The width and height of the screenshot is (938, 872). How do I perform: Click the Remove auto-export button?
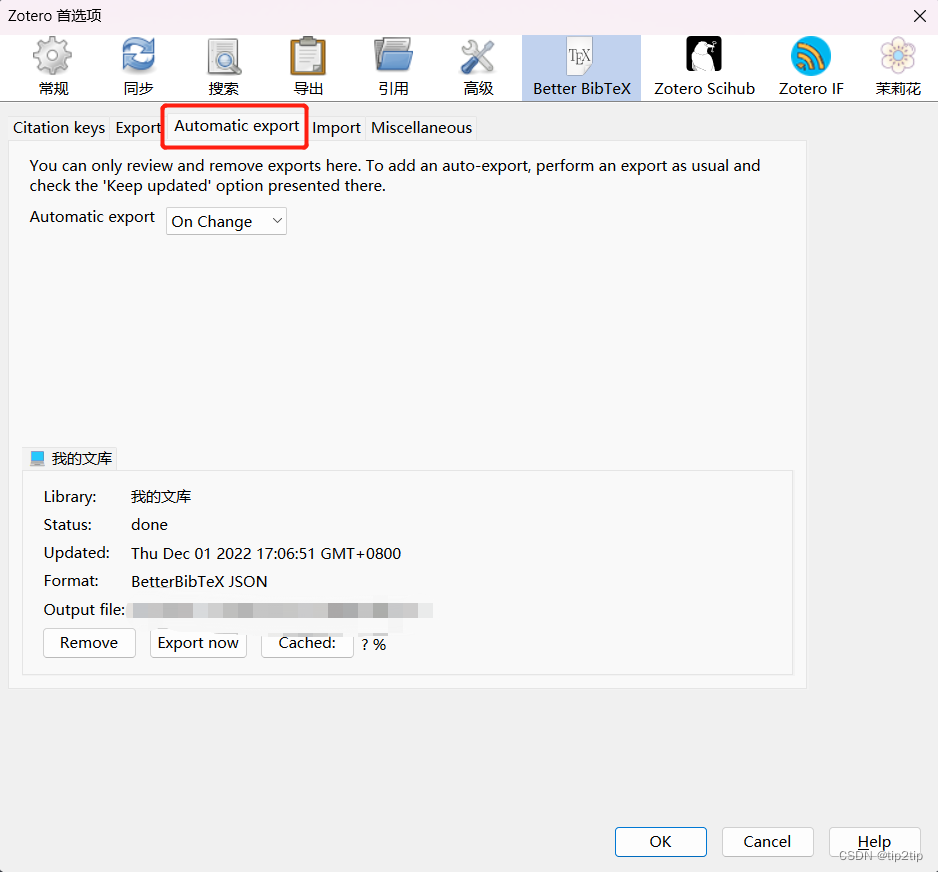pyautogui.click(x=89, y=643)
